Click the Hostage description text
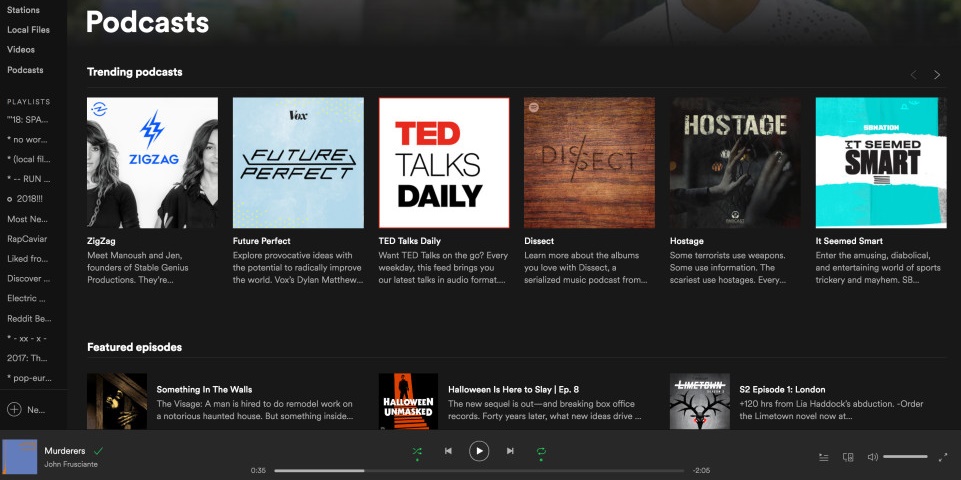Image resolution: width=961 pixels, height=480 pixels. pos(727,267)
